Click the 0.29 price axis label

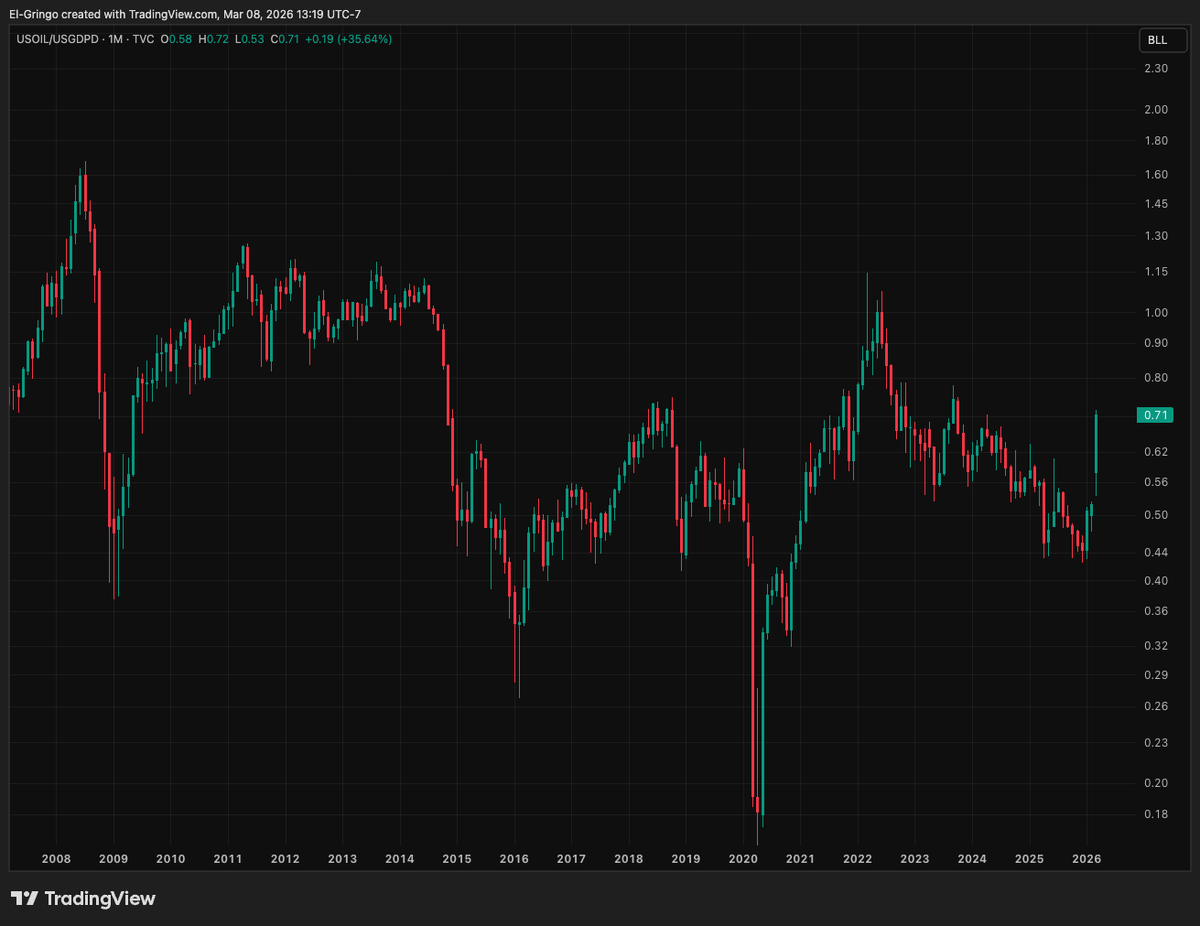(1157, 675)
